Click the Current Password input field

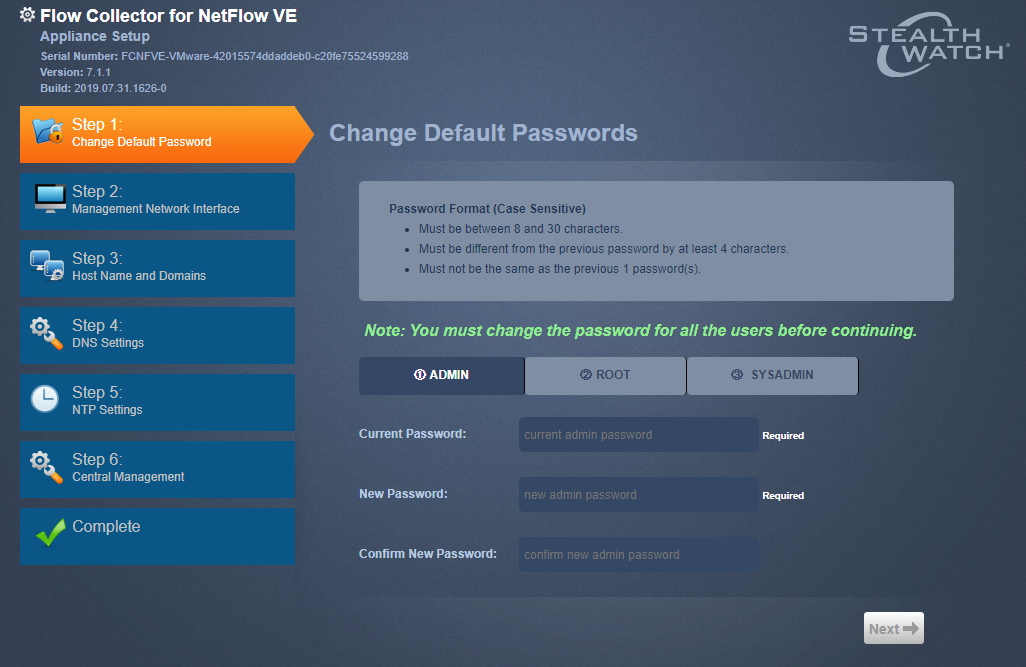coord(637,434)
